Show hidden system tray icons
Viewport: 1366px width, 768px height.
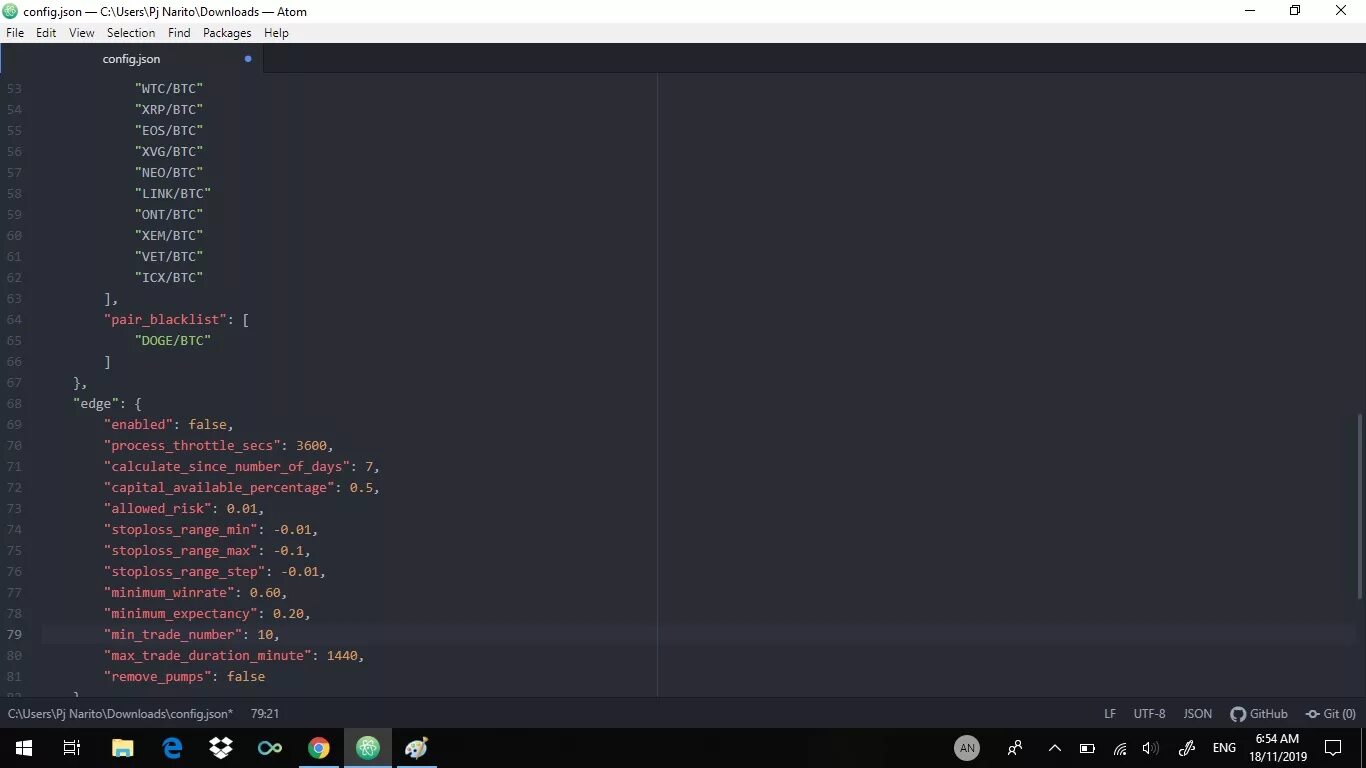click(1054, 748)
